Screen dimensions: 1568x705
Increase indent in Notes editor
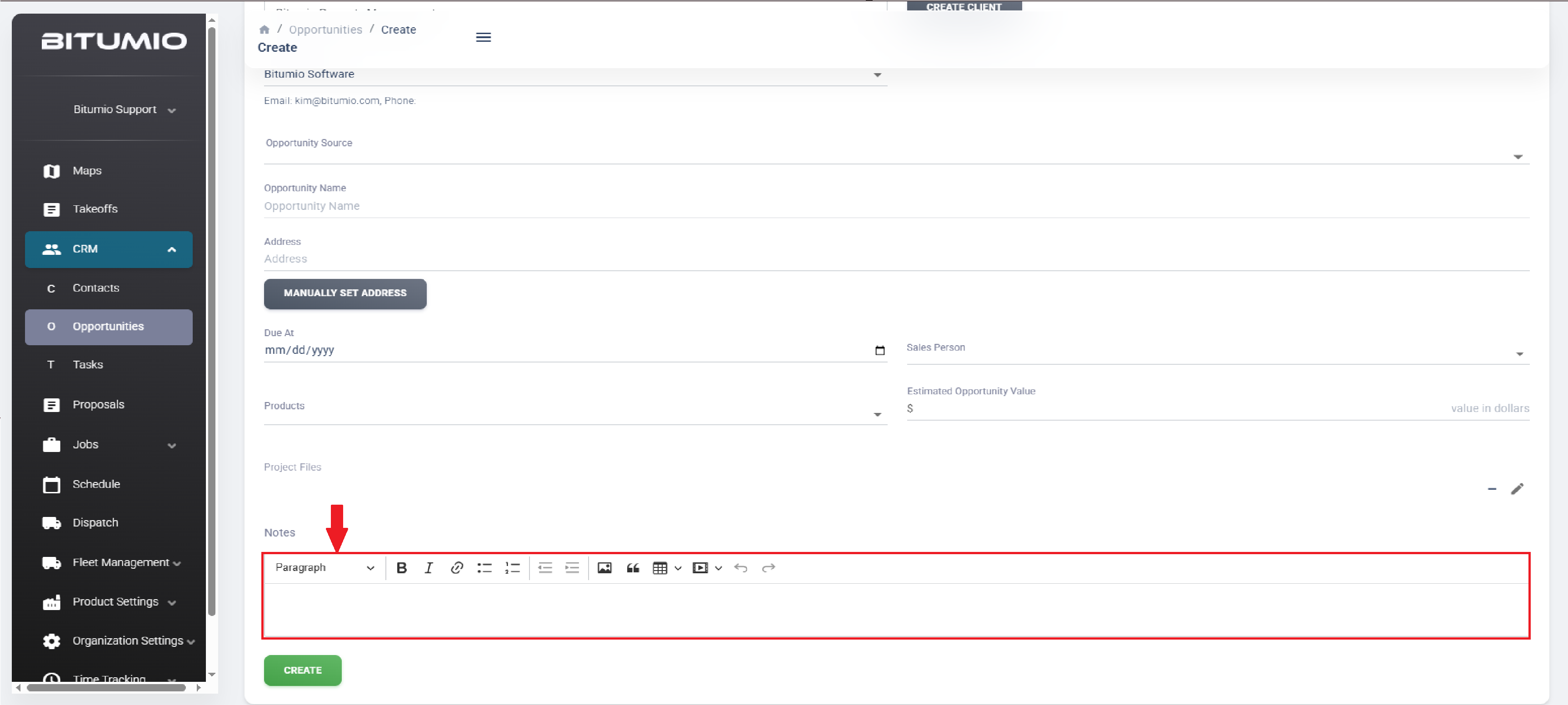coord(572,568)
